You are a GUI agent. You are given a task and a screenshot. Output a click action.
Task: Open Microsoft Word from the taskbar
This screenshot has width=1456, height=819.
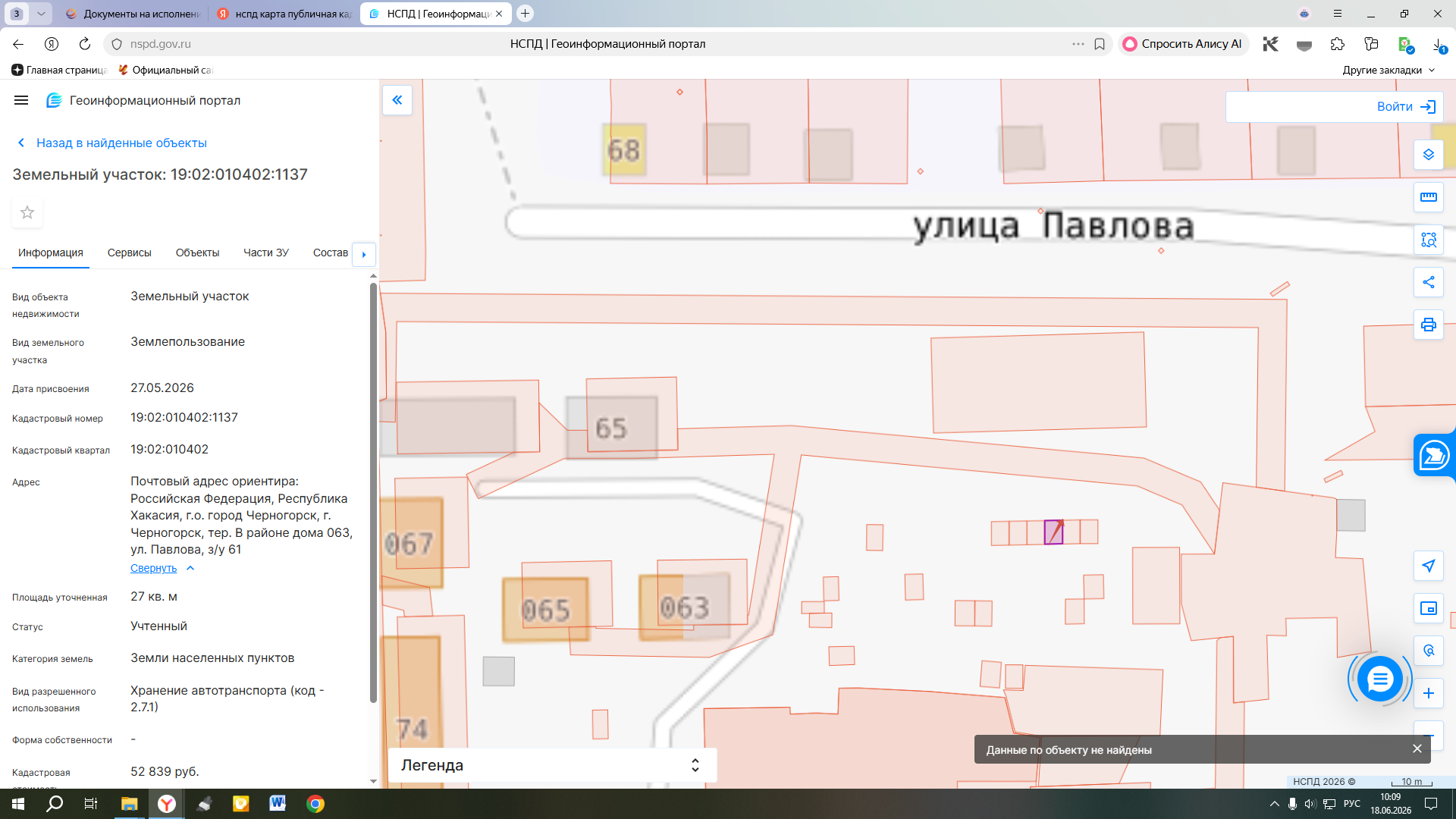coord(278,804)
